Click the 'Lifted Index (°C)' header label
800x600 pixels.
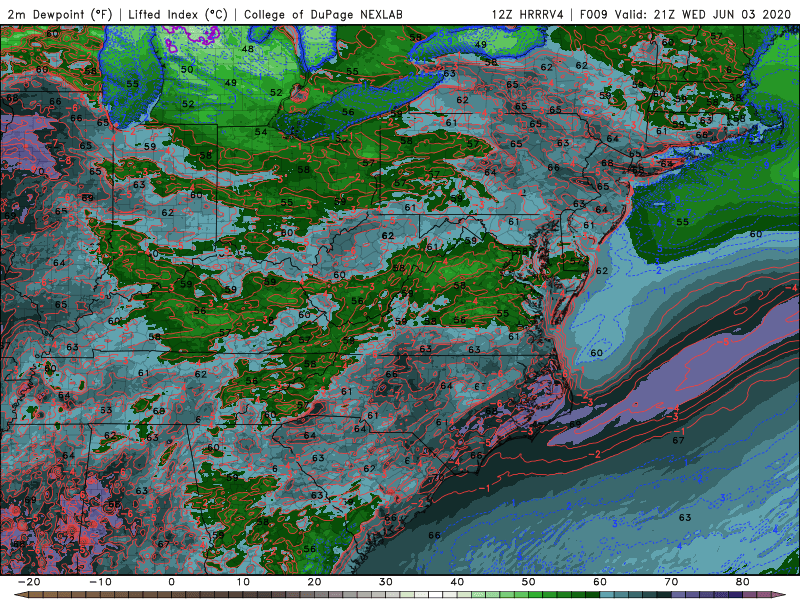pyautogui.click(x=178, y=14)
